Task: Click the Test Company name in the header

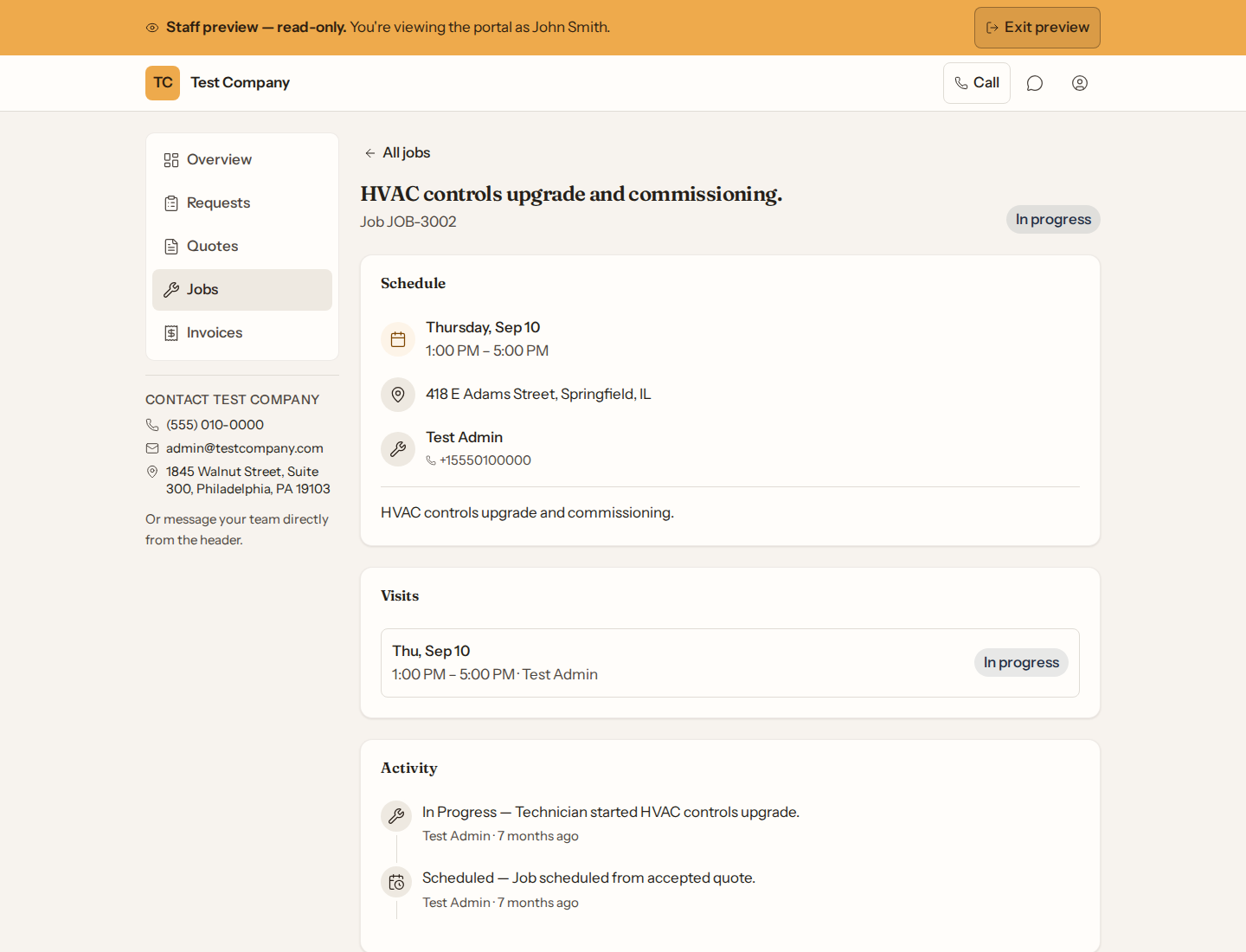Action: 241,83
